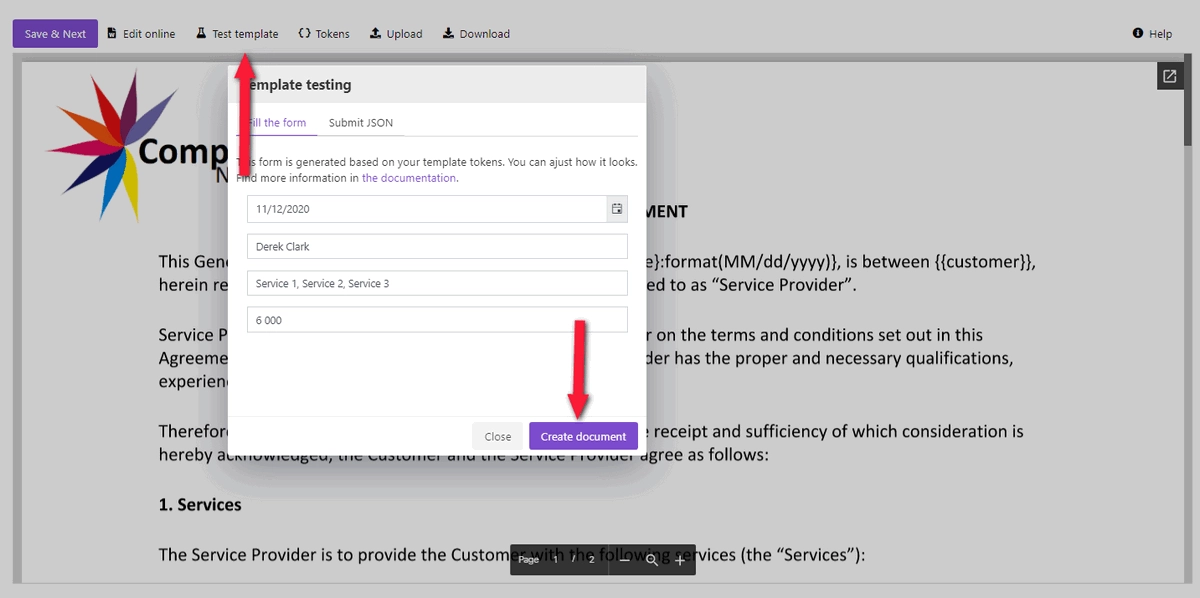The image size is (1200, 598).
Task: Click the Download arrow icon
Action: click(448, 34)
